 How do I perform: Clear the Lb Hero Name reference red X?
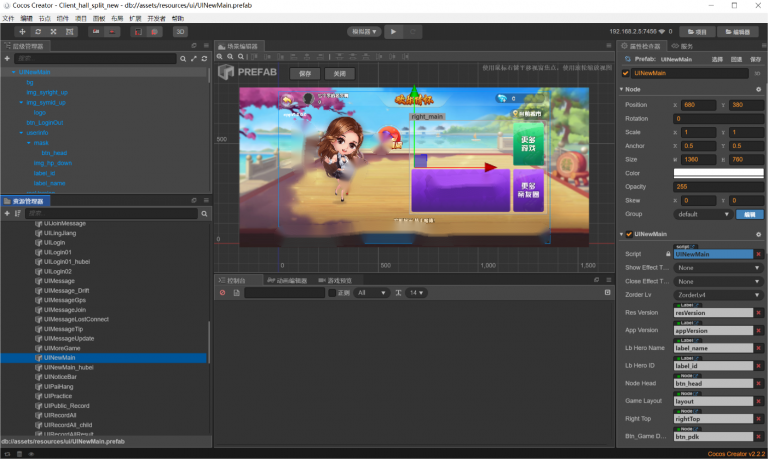[x=759, y=348]
